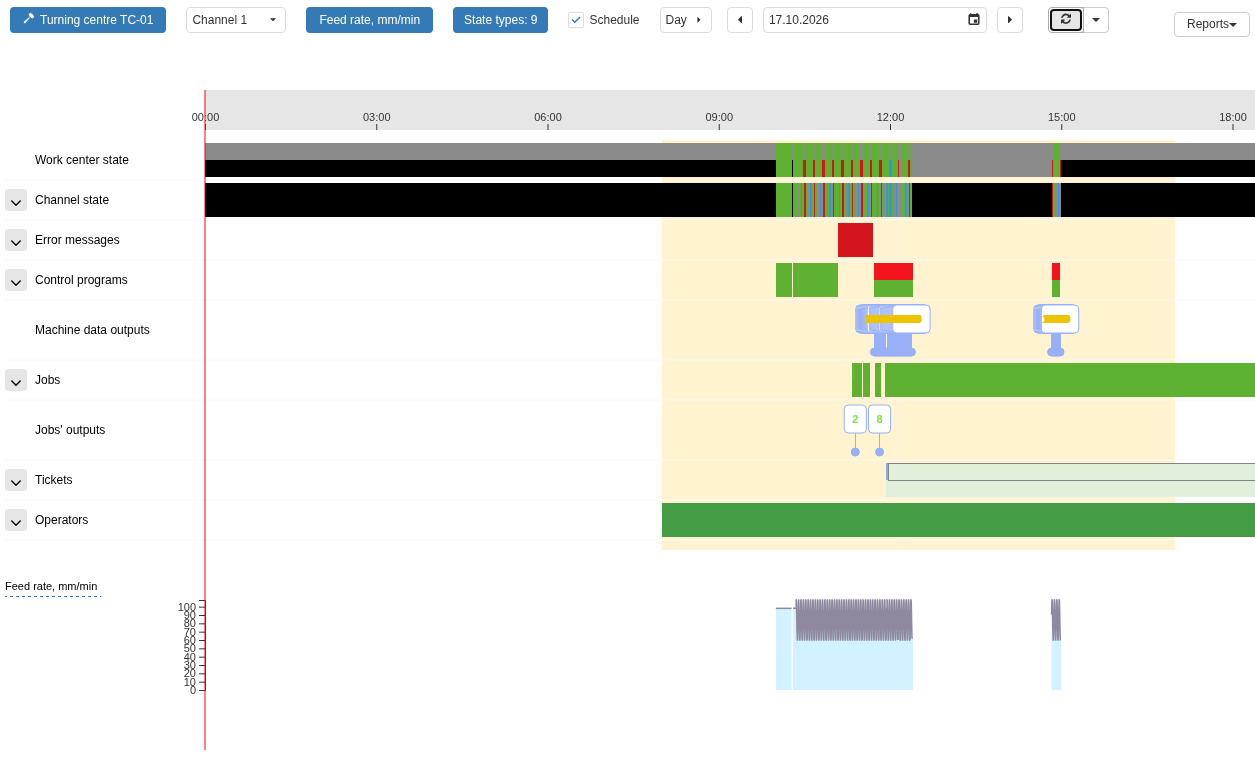
Task: Go to previous day arrow
Action: [x=740, y=20]
